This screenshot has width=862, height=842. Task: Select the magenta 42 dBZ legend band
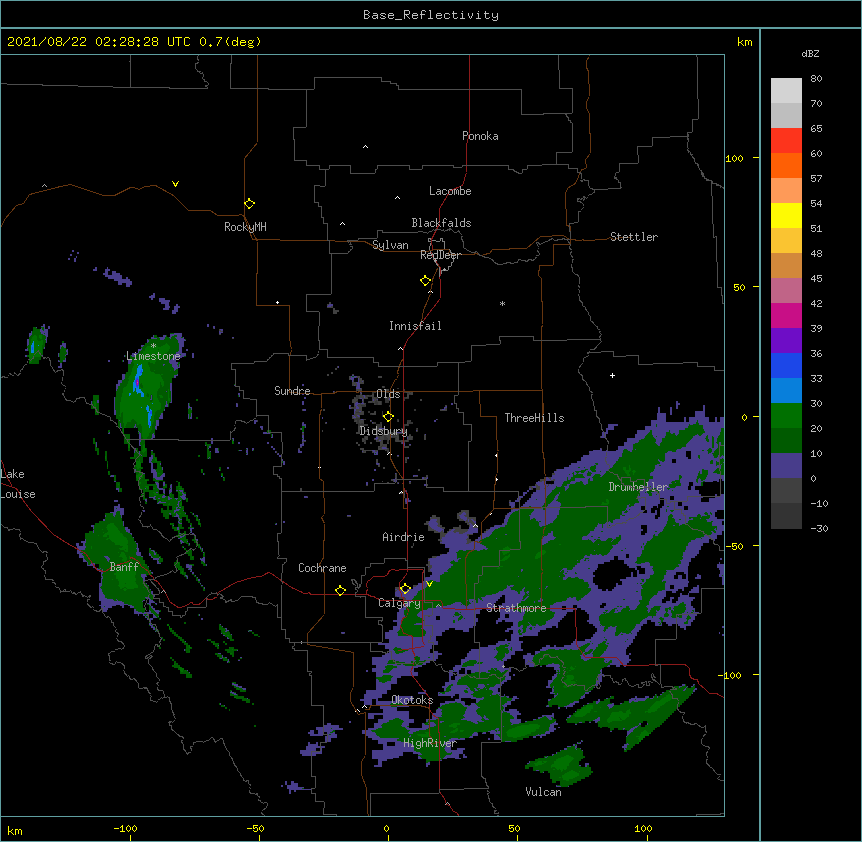(786, 315)
